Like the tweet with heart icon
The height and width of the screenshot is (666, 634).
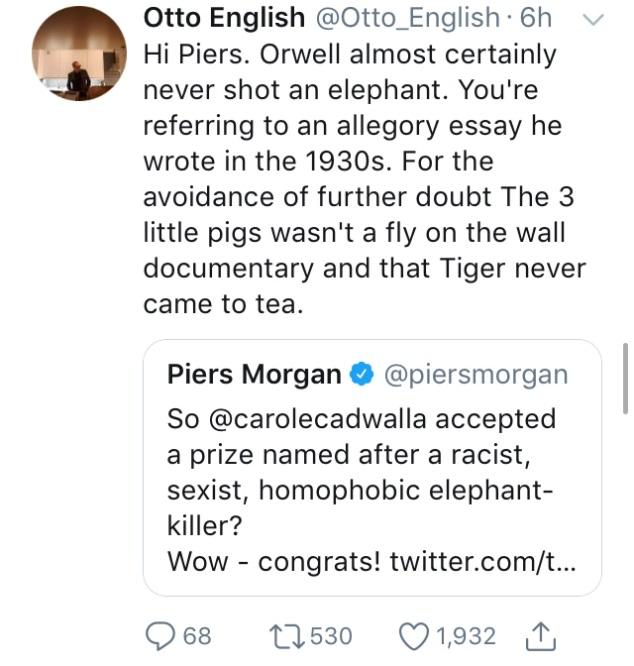(411, 636)
